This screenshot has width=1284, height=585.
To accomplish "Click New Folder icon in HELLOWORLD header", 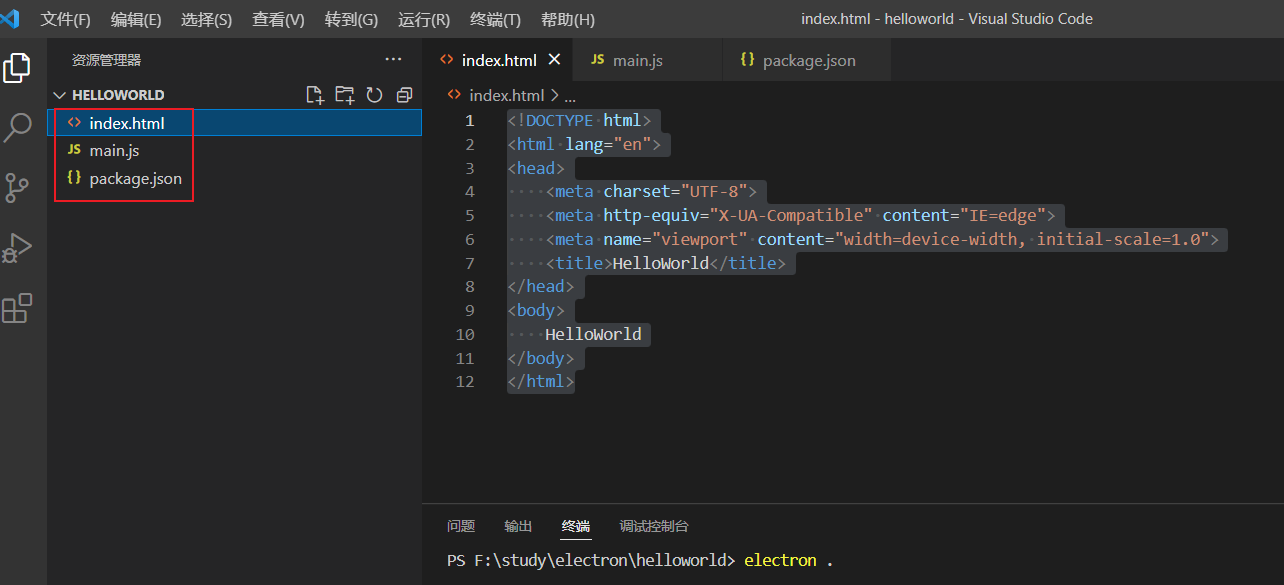I will tap(345, 95).
